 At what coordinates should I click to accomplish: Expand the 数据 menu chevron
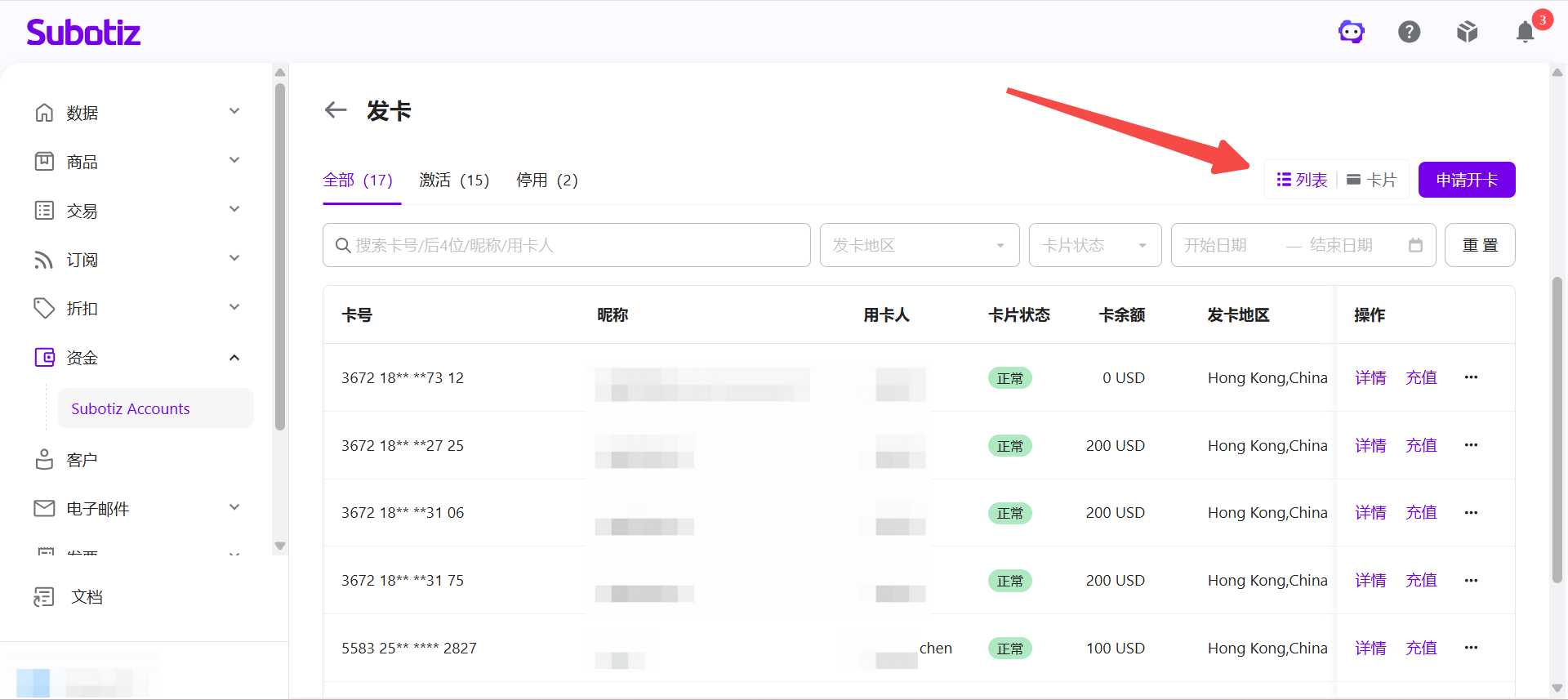pos(234,111)
